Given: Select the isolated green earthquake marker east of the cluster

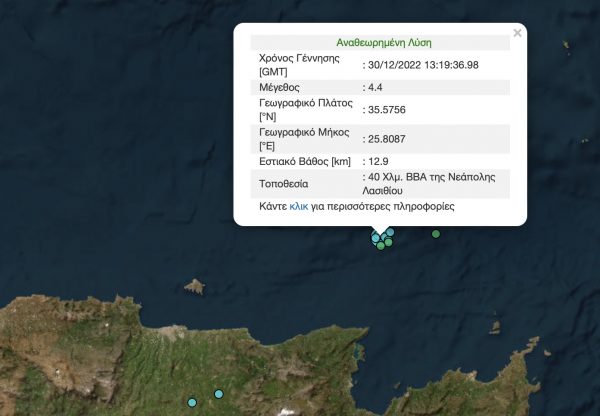Looking at the screenshot, I should pos(436,234).
